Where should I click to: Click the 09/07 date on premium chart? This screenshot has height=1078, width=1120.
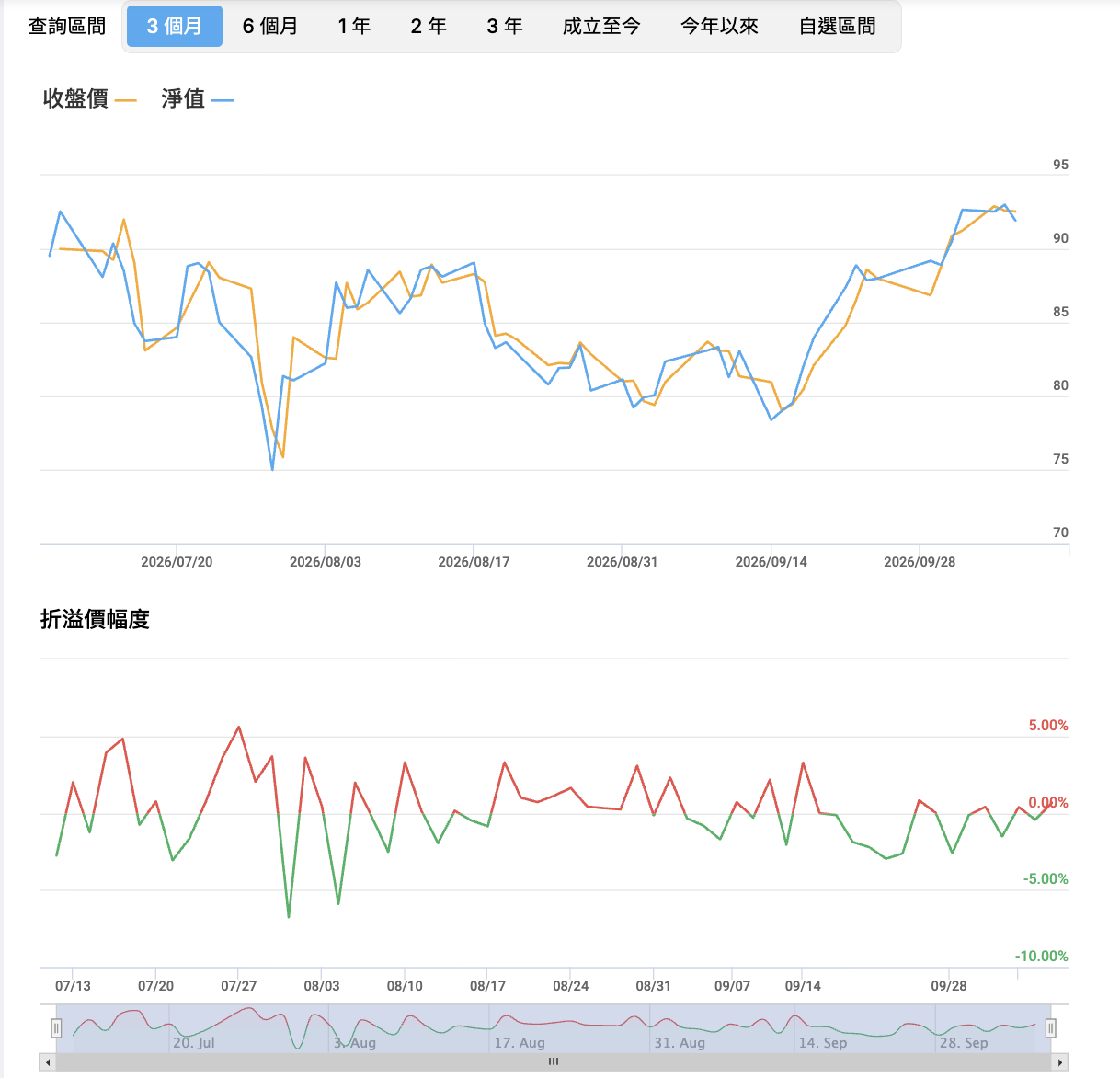coord(732,986)
